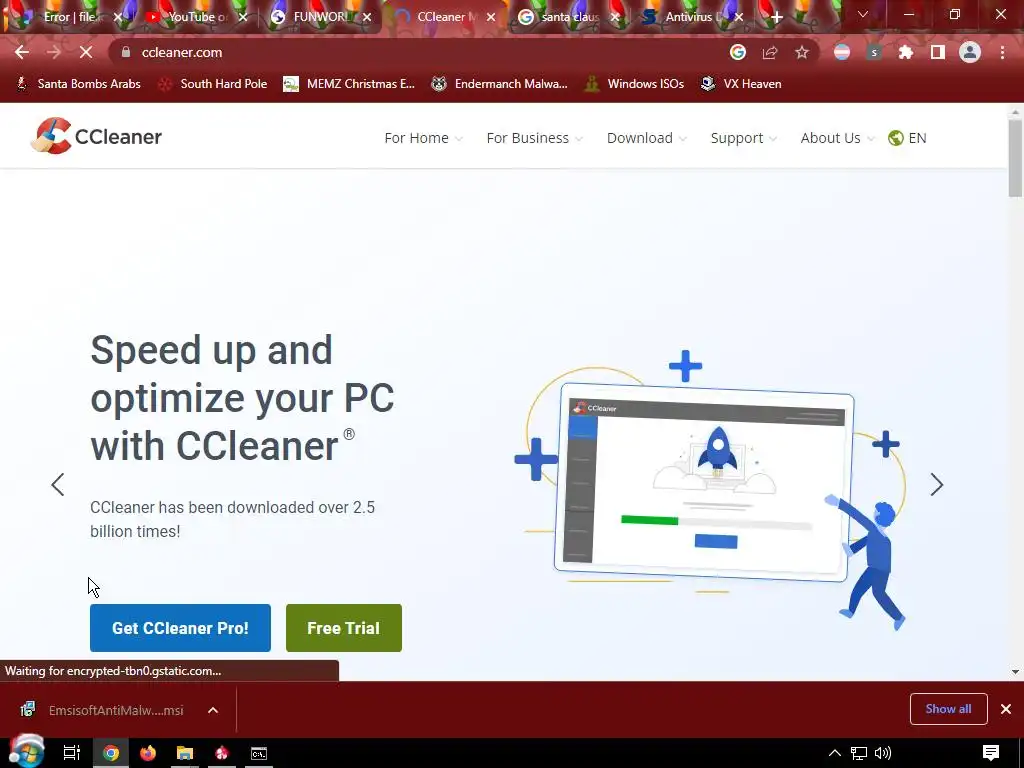
Task: Open the notifications action center
Action: [991, 753]
